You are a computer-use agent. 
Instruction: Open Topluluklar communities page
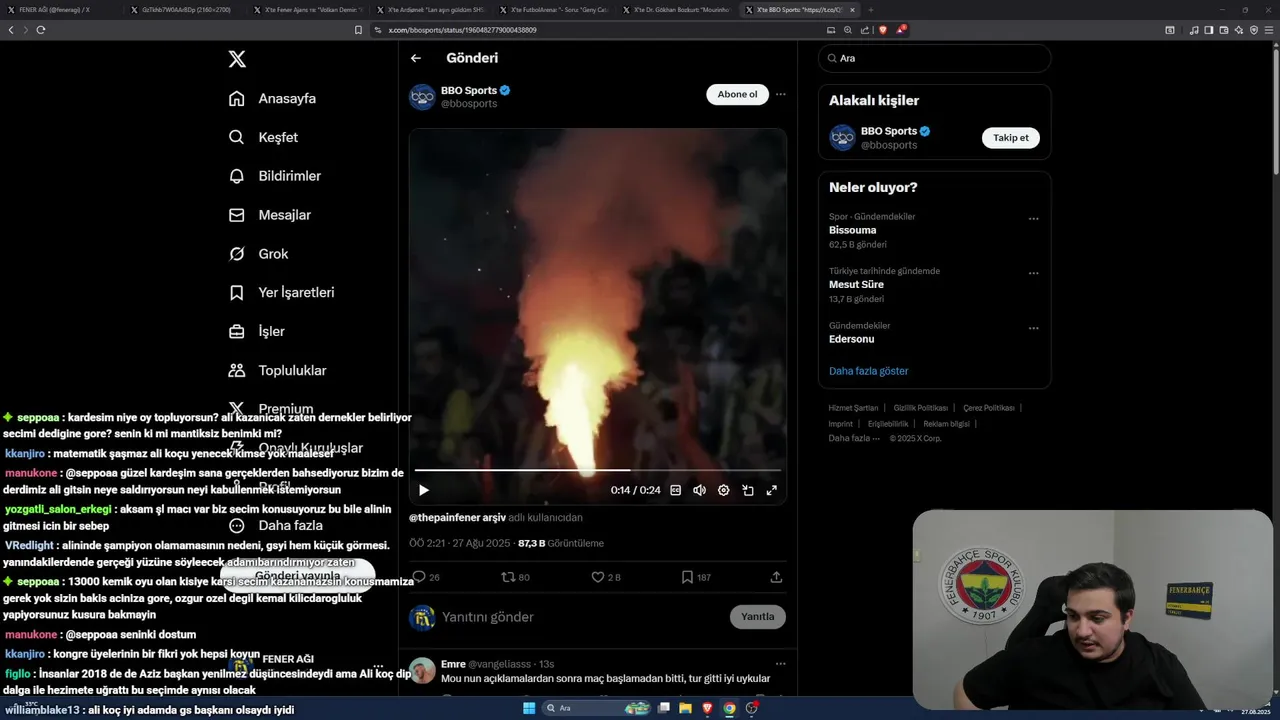coord(277,370)
